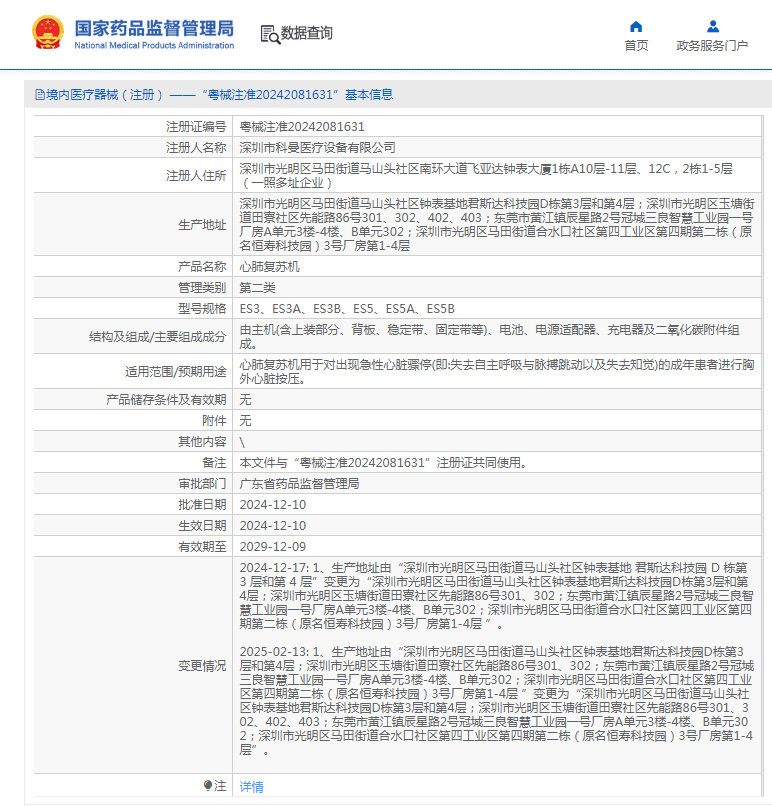Viewport: 772px width, 807px height.
Task: Click the structure composition text 由主机(含上装部分
Action: pos(489,337)
